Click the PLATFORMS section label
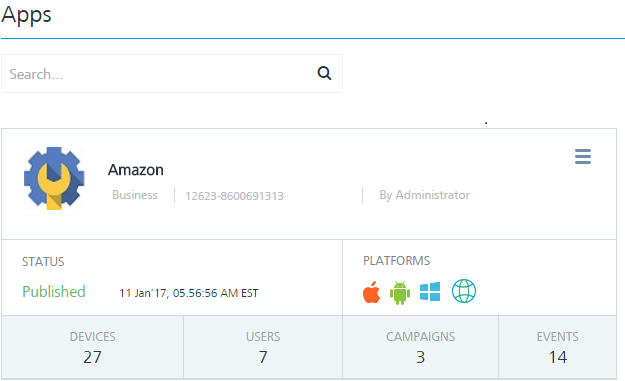625x381 pixels. point(397,261)
